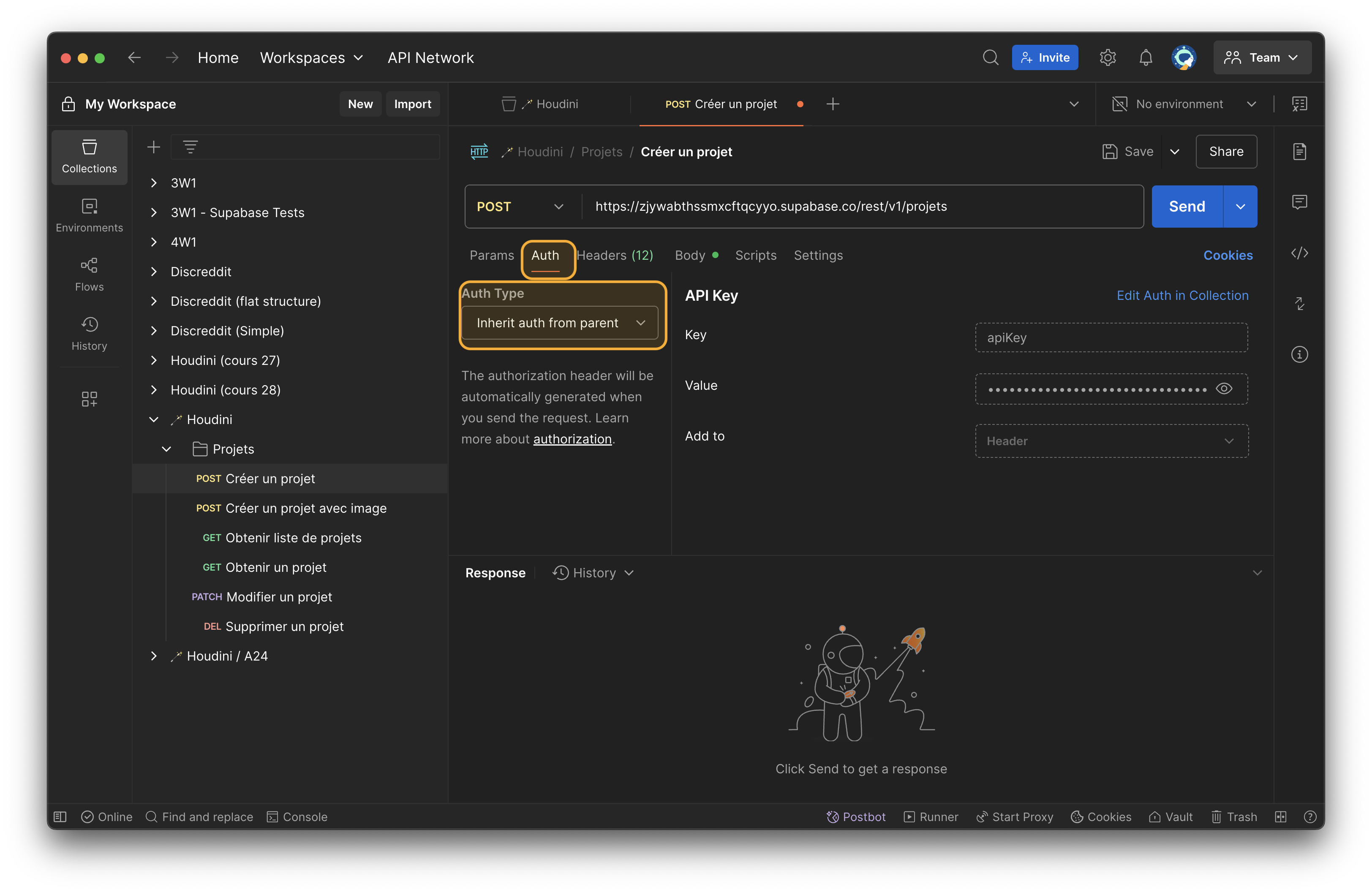Click the Key field containing apiKey
1372x892 pixels.
1111,338
